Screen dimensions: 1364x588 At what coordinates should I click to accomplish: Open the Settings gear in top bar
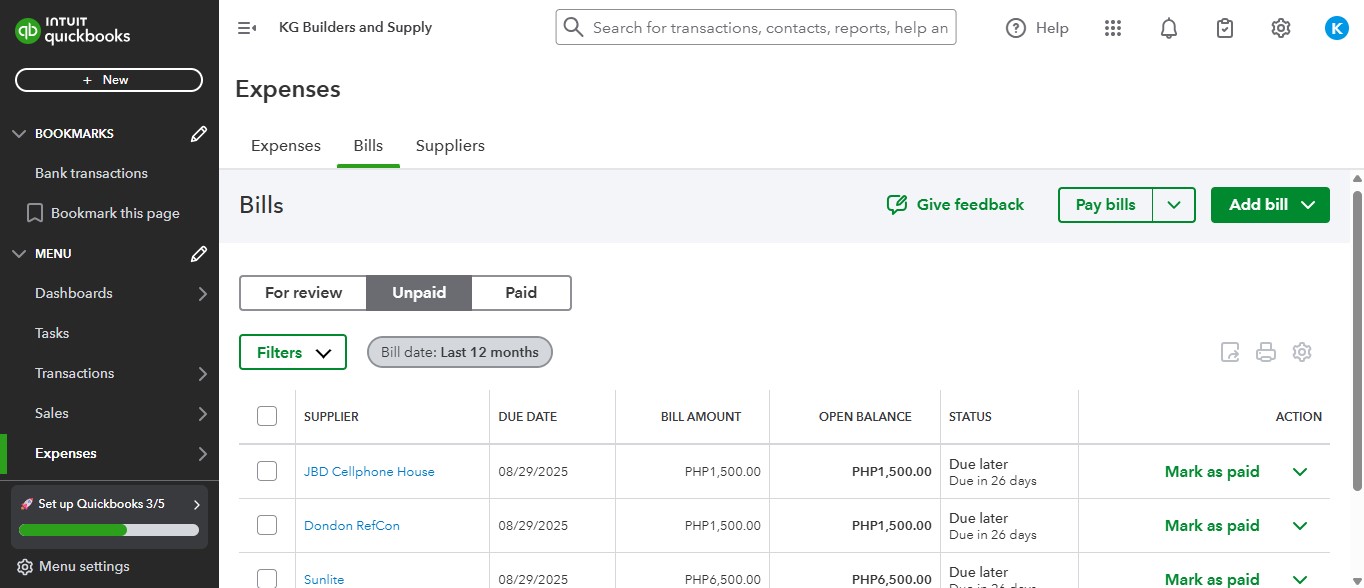1281,28
